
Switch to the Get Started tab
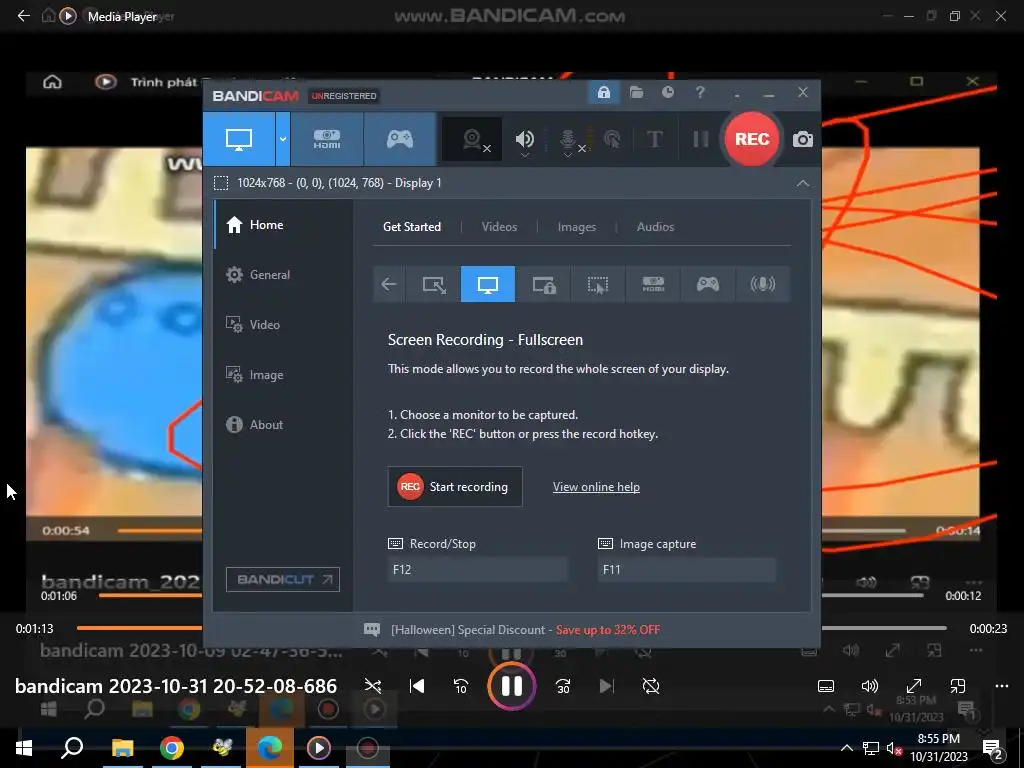tap(411, 227)
